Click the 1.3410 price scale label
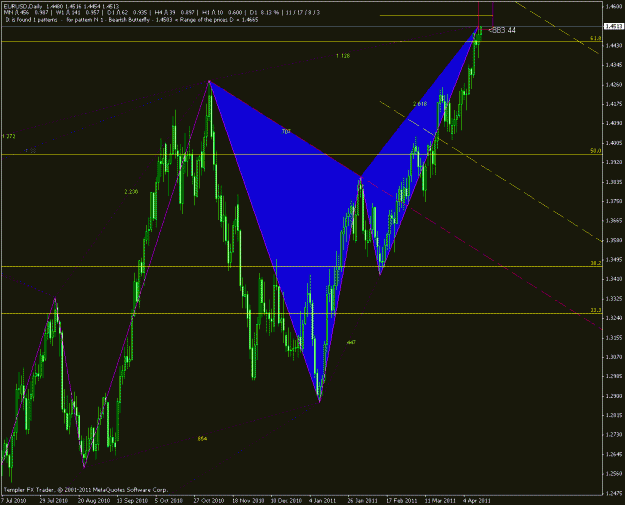 [614, 279]
